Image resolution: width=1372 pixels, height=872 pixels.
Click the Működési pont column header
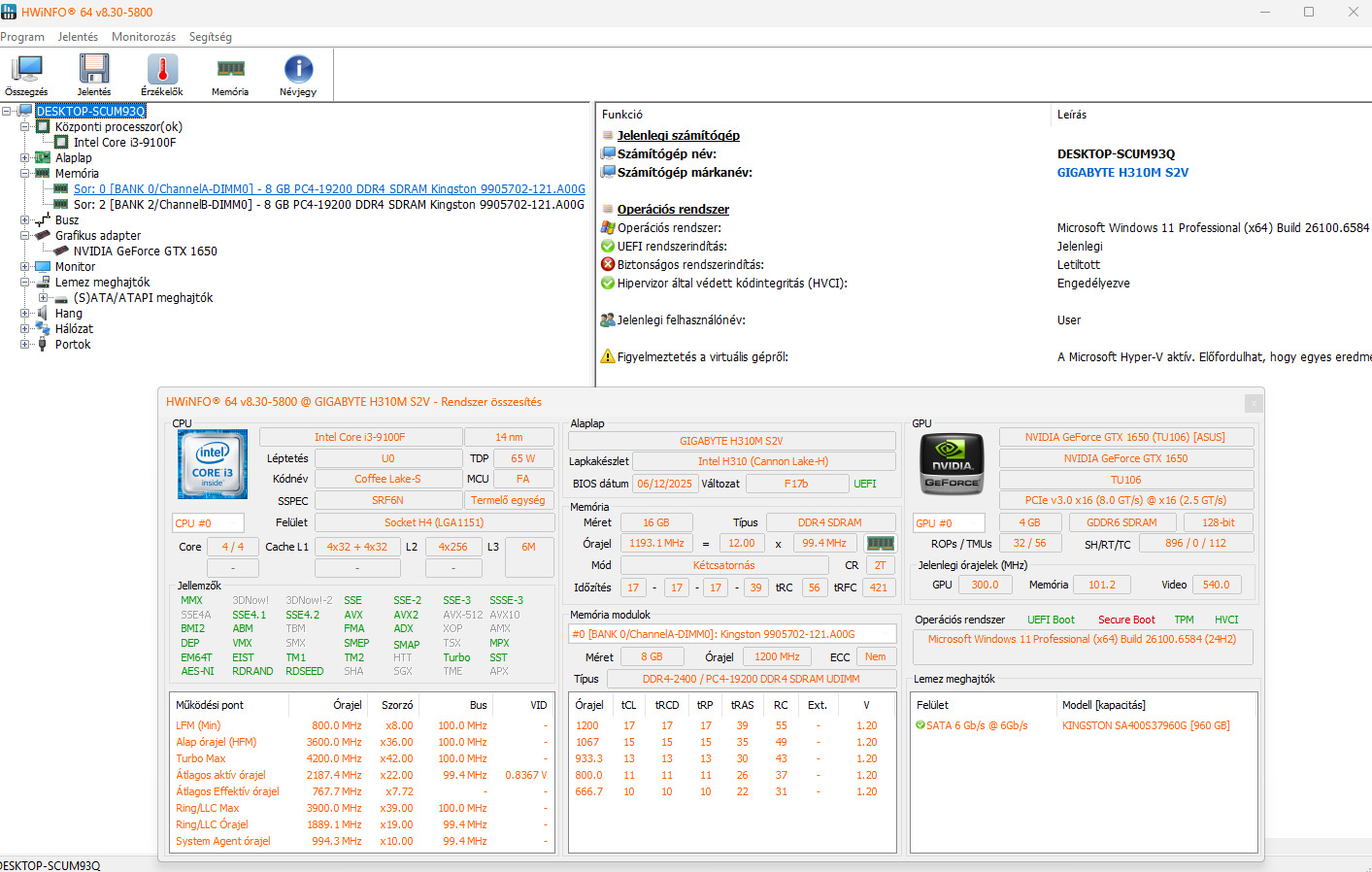click(x=210, y=705)
